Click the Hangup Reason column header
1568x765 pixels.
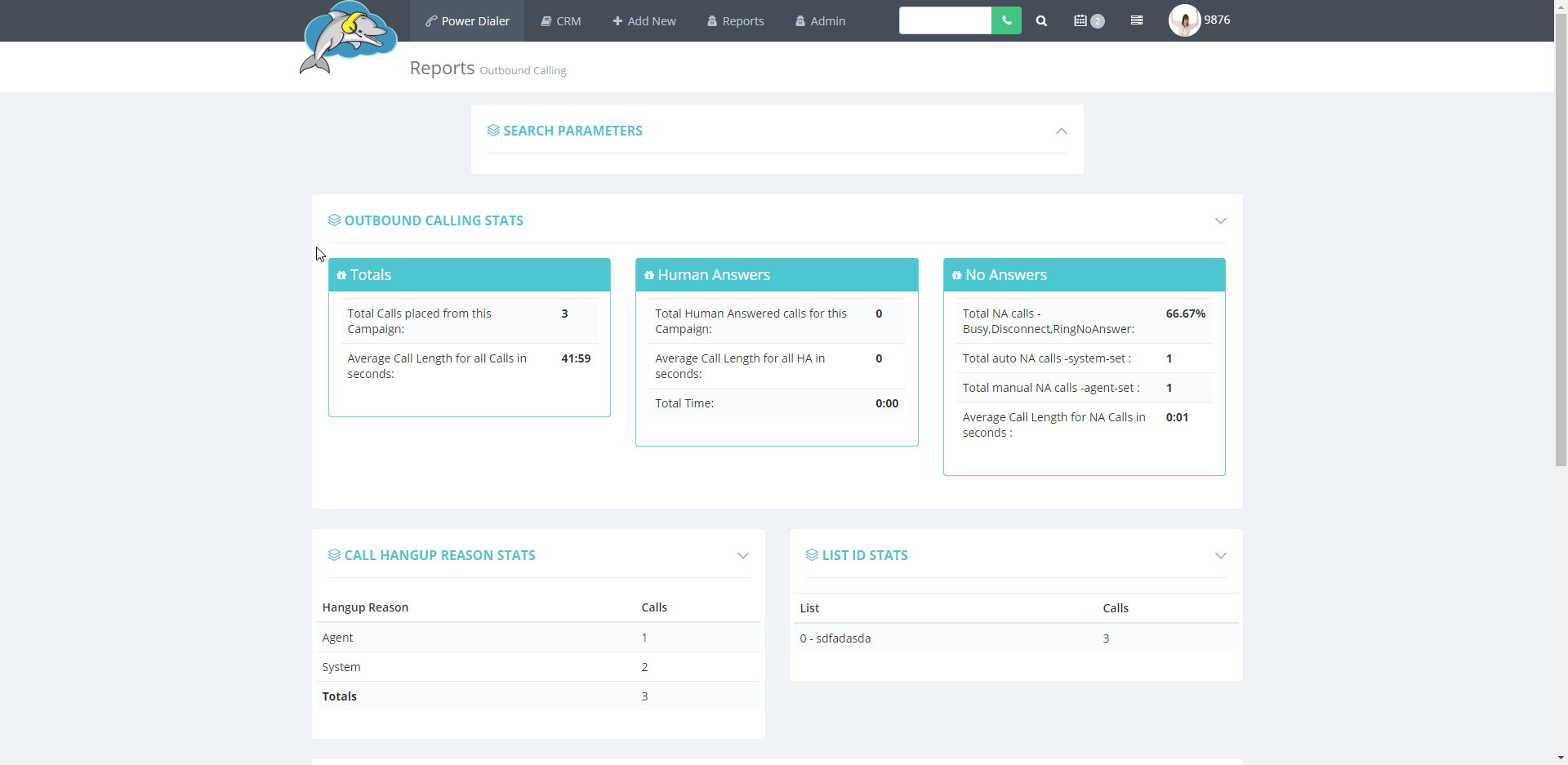pos(365,607)
